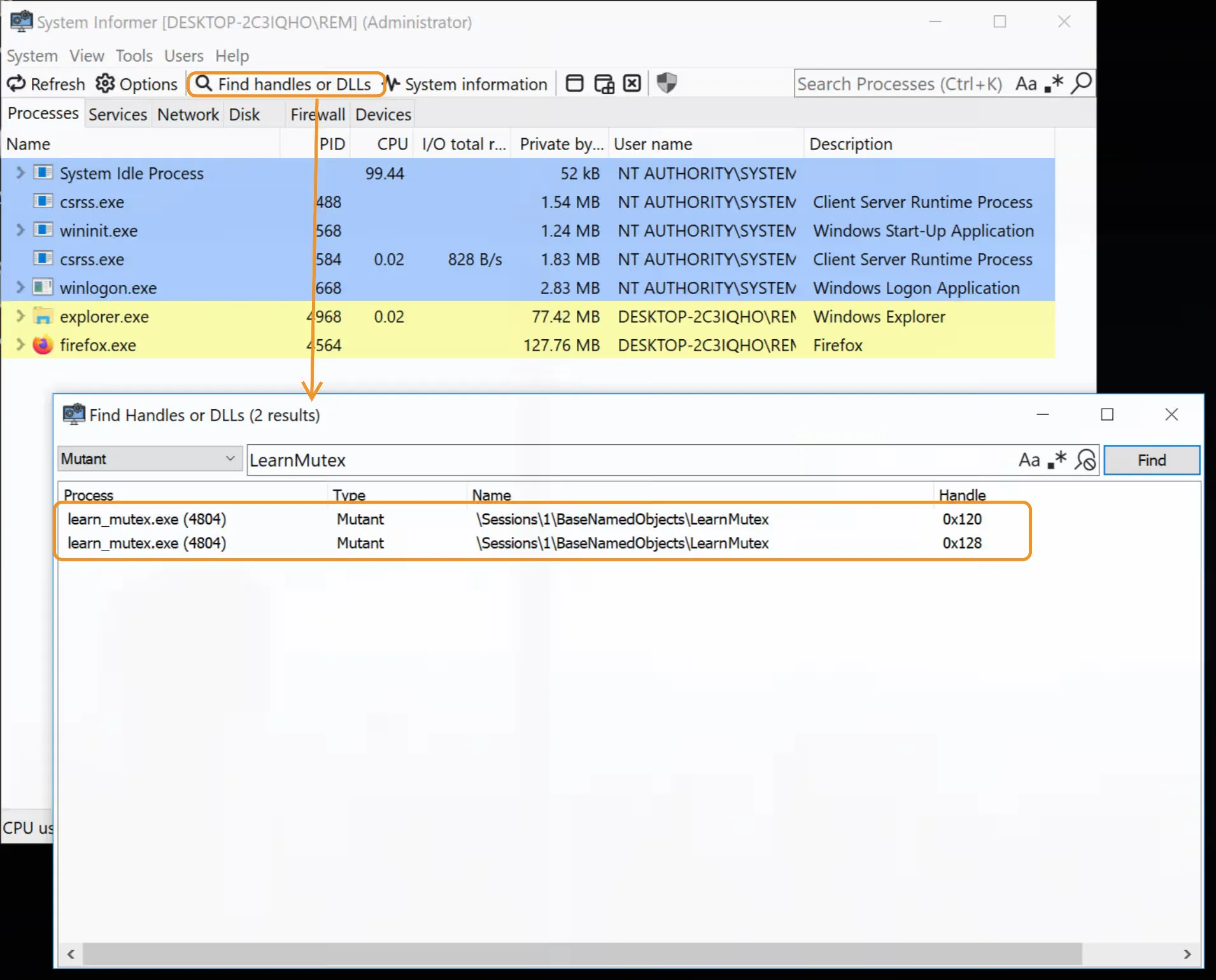Switch to the Services tab
Screen dimensions: 1216x980
pos(118,115)
